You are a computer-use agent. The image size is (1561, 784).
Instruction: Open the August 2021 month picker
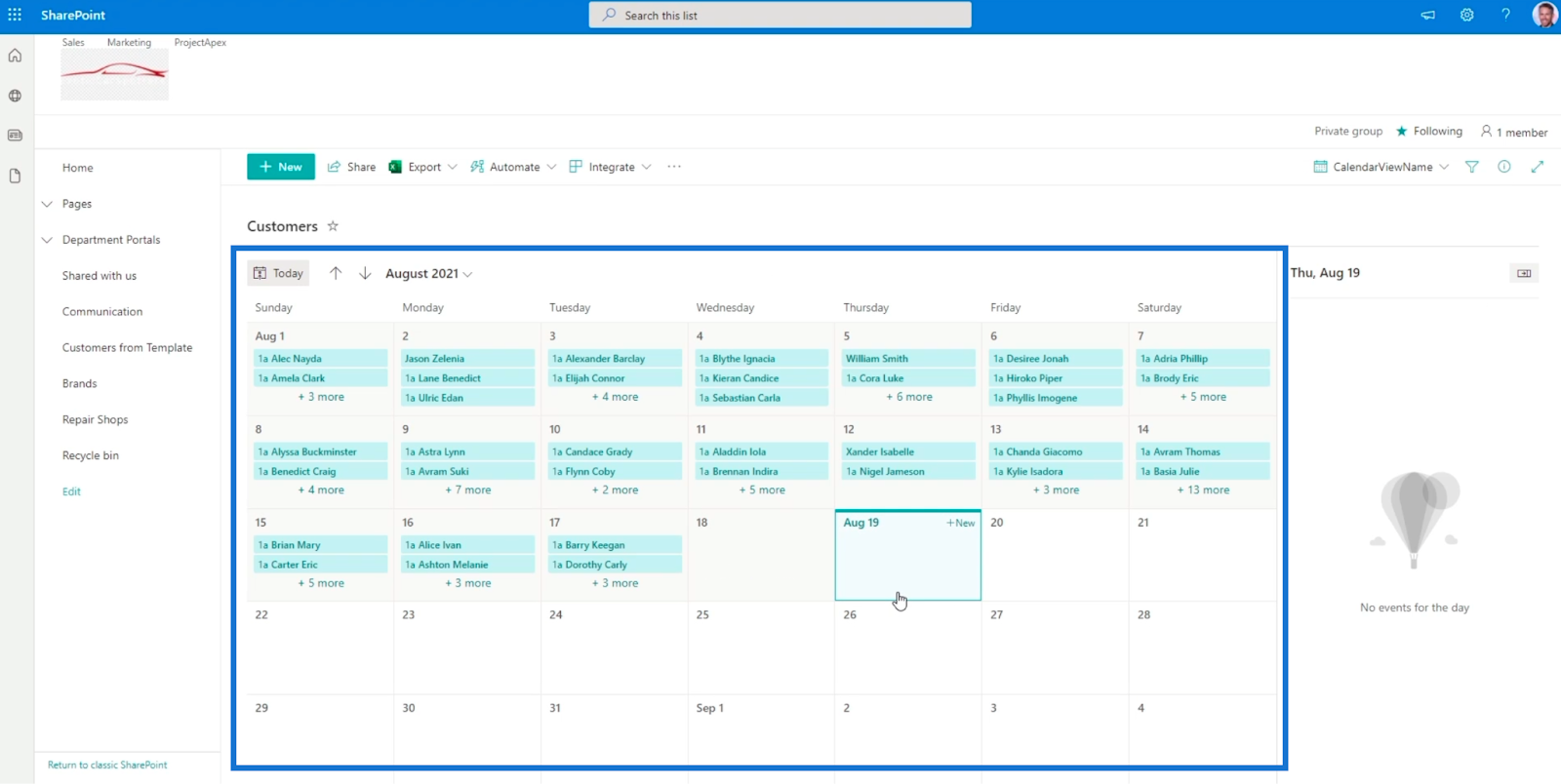pyautogui.click(x=428, y=273)
